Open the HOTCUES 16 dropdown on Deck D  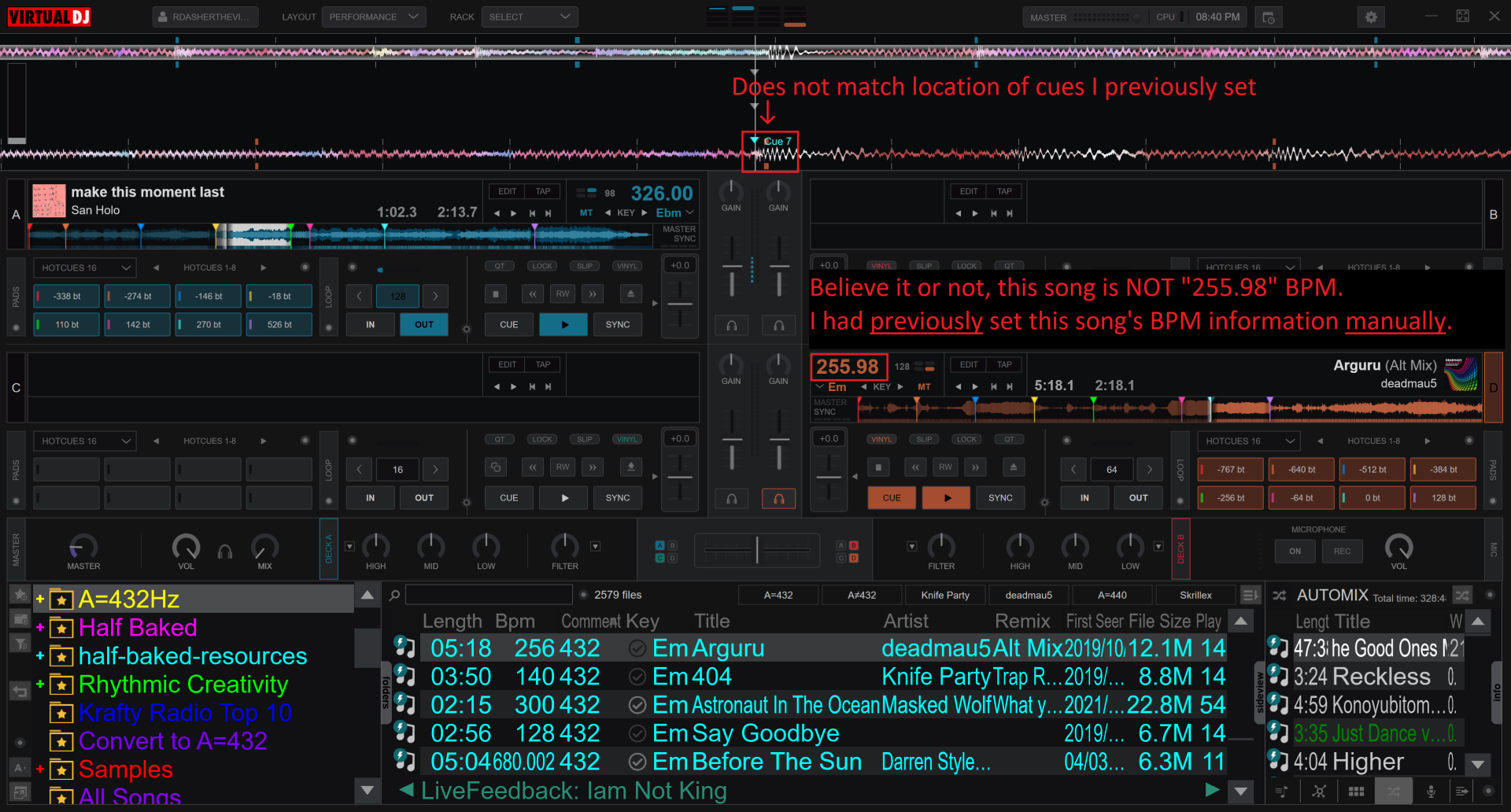(1249, 441)
